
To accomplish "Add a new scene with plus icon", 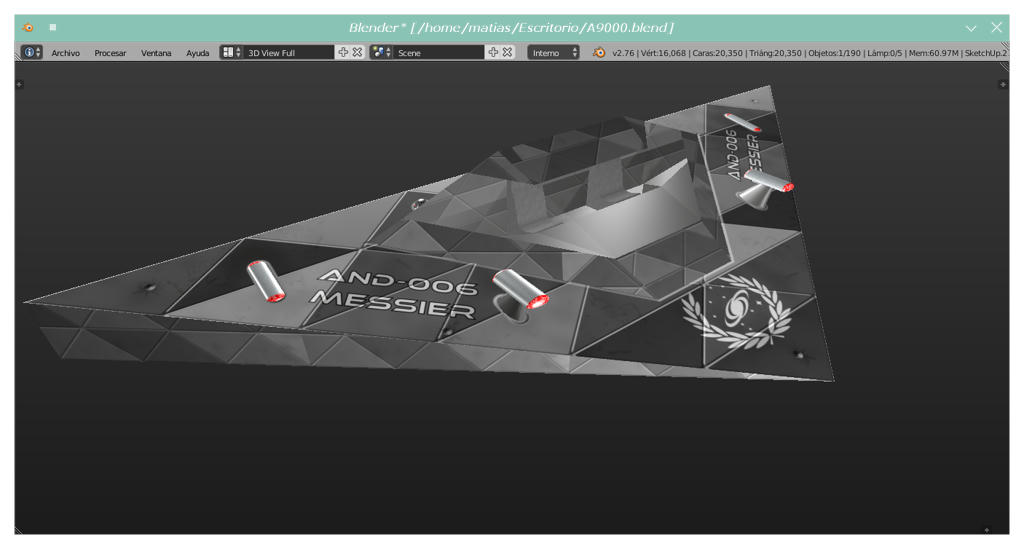I will coord(493,52).
